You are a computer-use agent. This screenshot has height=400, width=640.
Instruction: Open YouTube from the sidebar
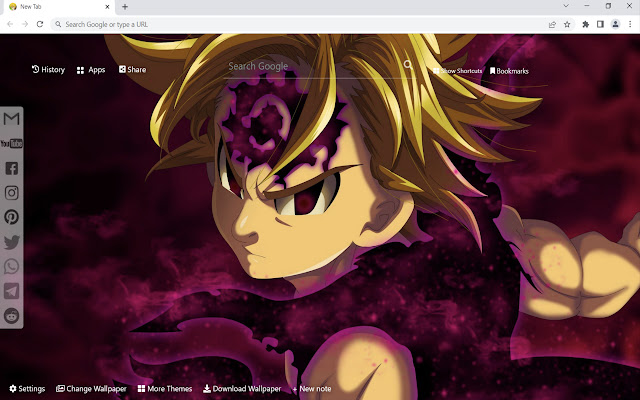(x=11, y=144)
